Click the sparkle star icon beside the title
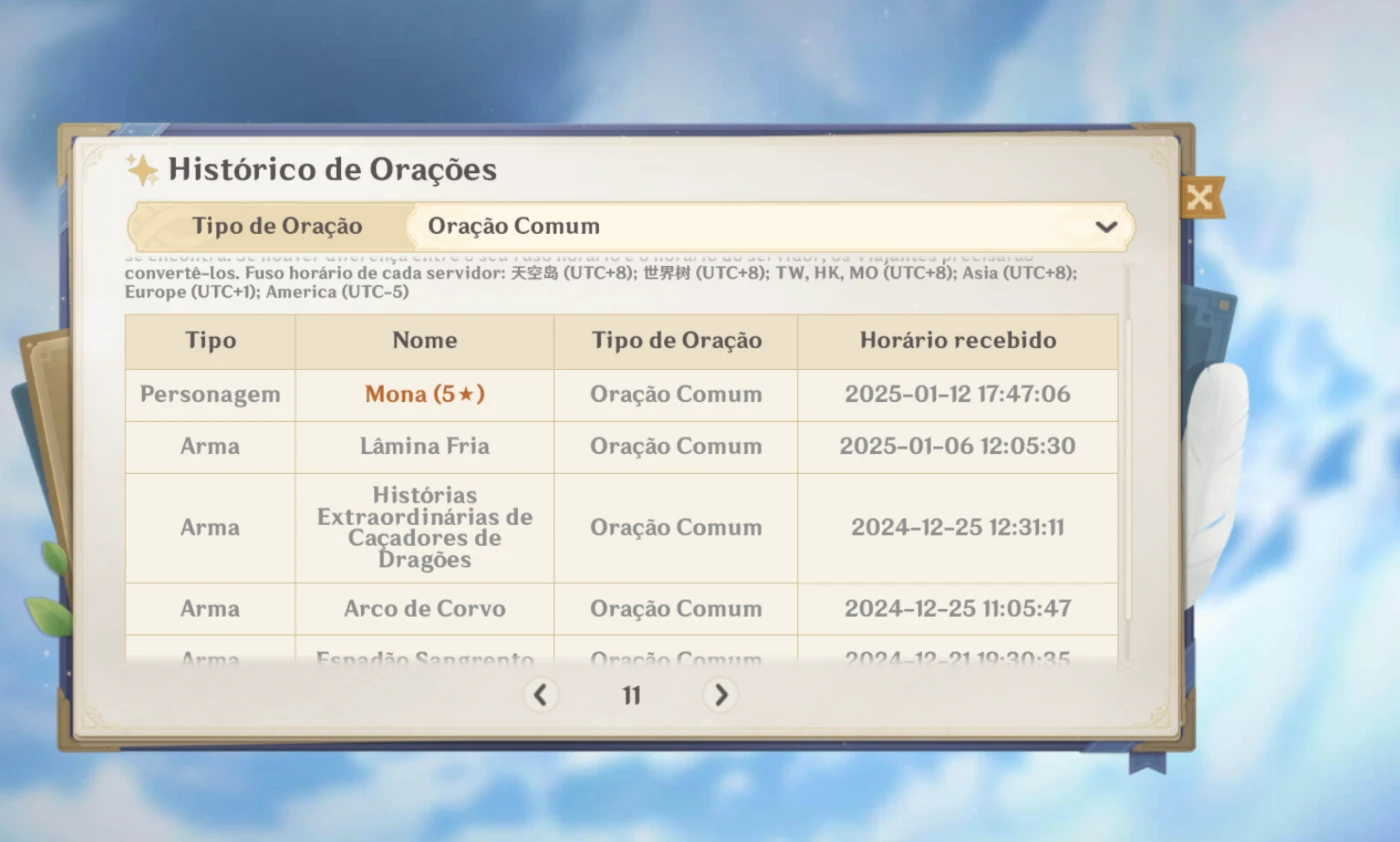1400x842 pixels. 142,170
